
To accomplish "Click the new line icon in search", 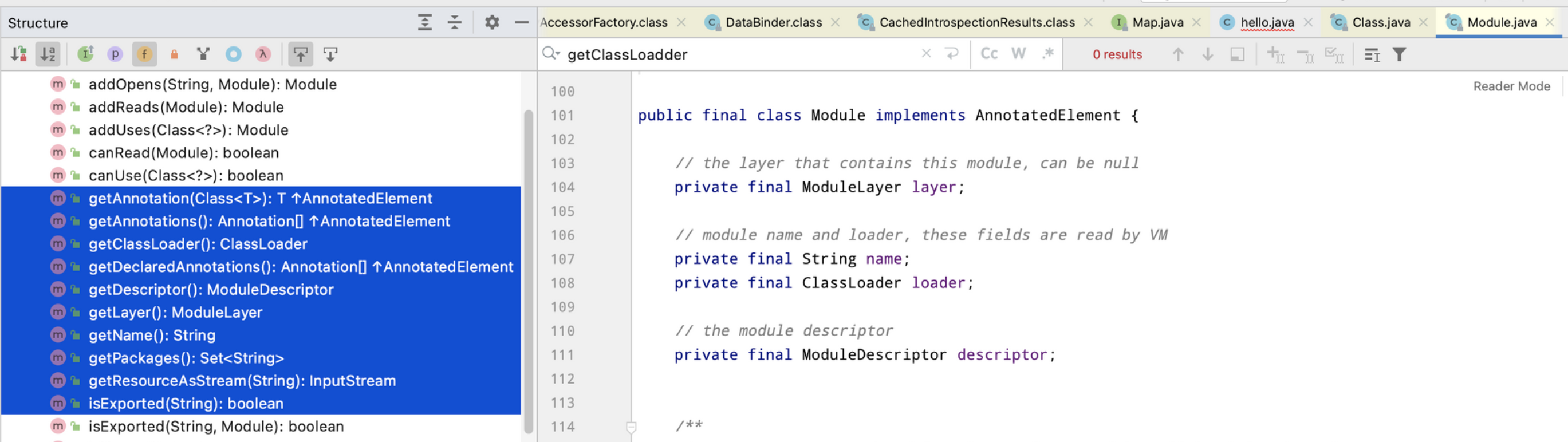I will (952, 54).
